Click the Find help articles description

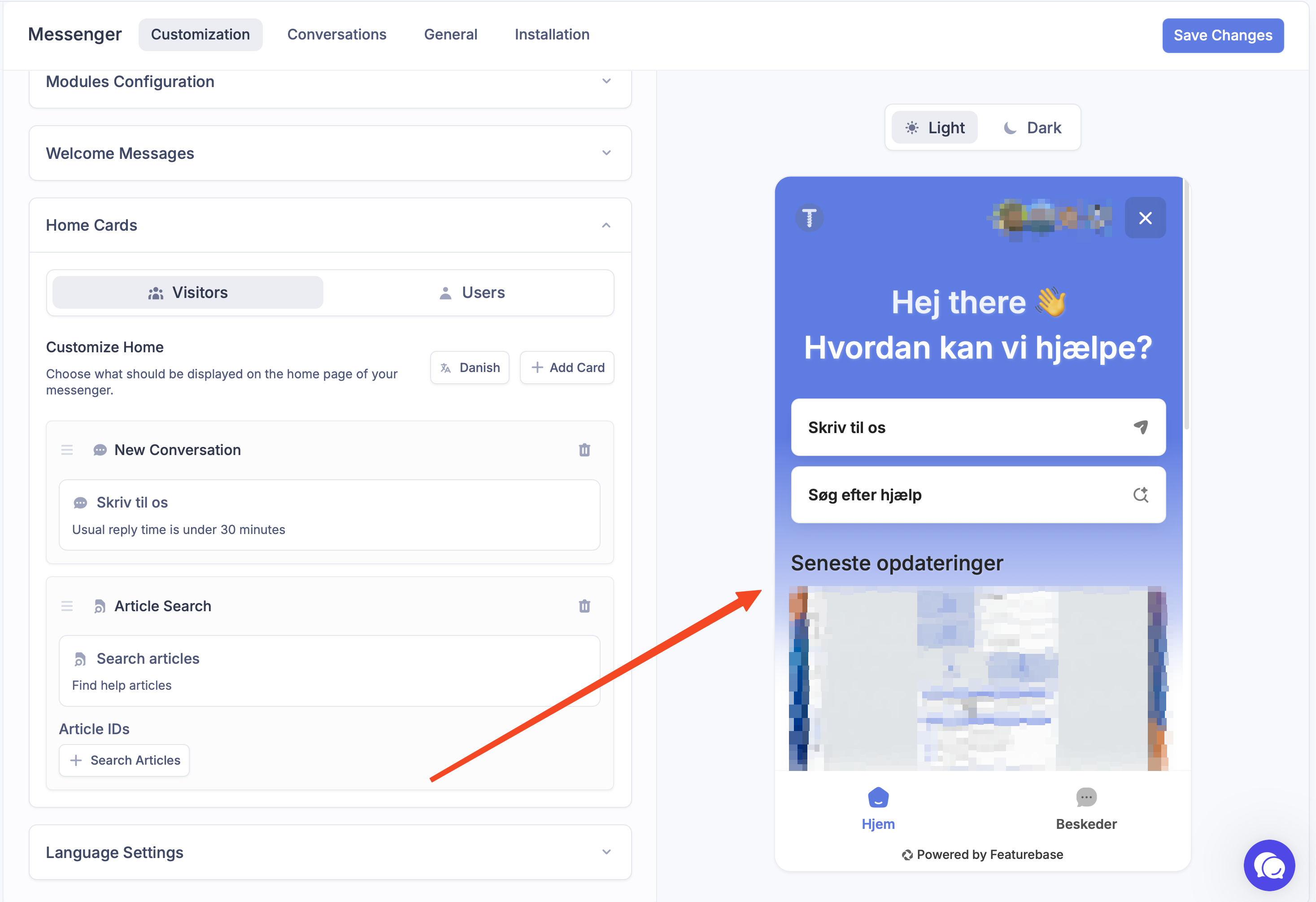pyautogui.click(x=122, y=686)
